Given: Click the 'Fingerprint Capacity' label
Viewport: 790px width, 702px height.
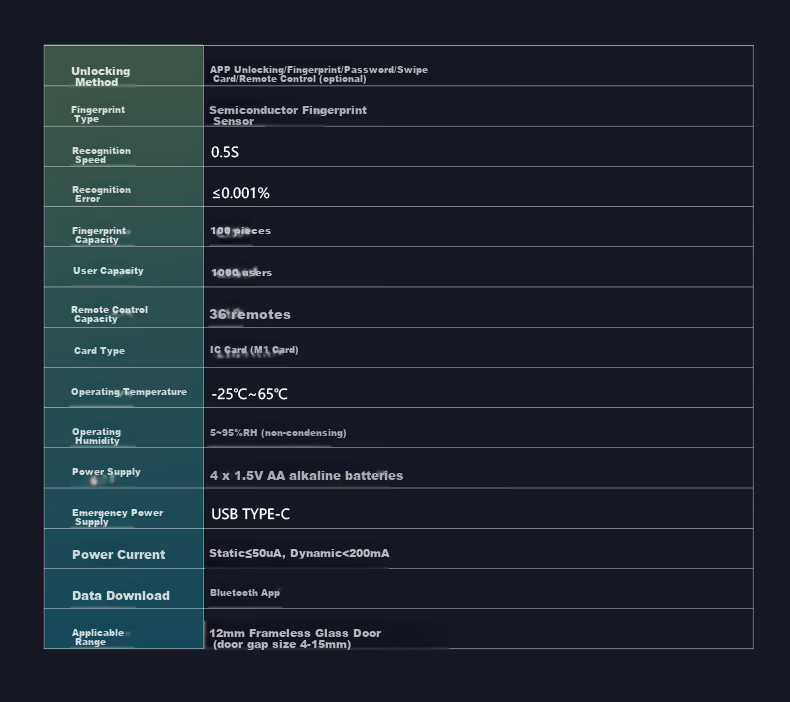Looking at the screenshot, I should (x=99, y=235).
